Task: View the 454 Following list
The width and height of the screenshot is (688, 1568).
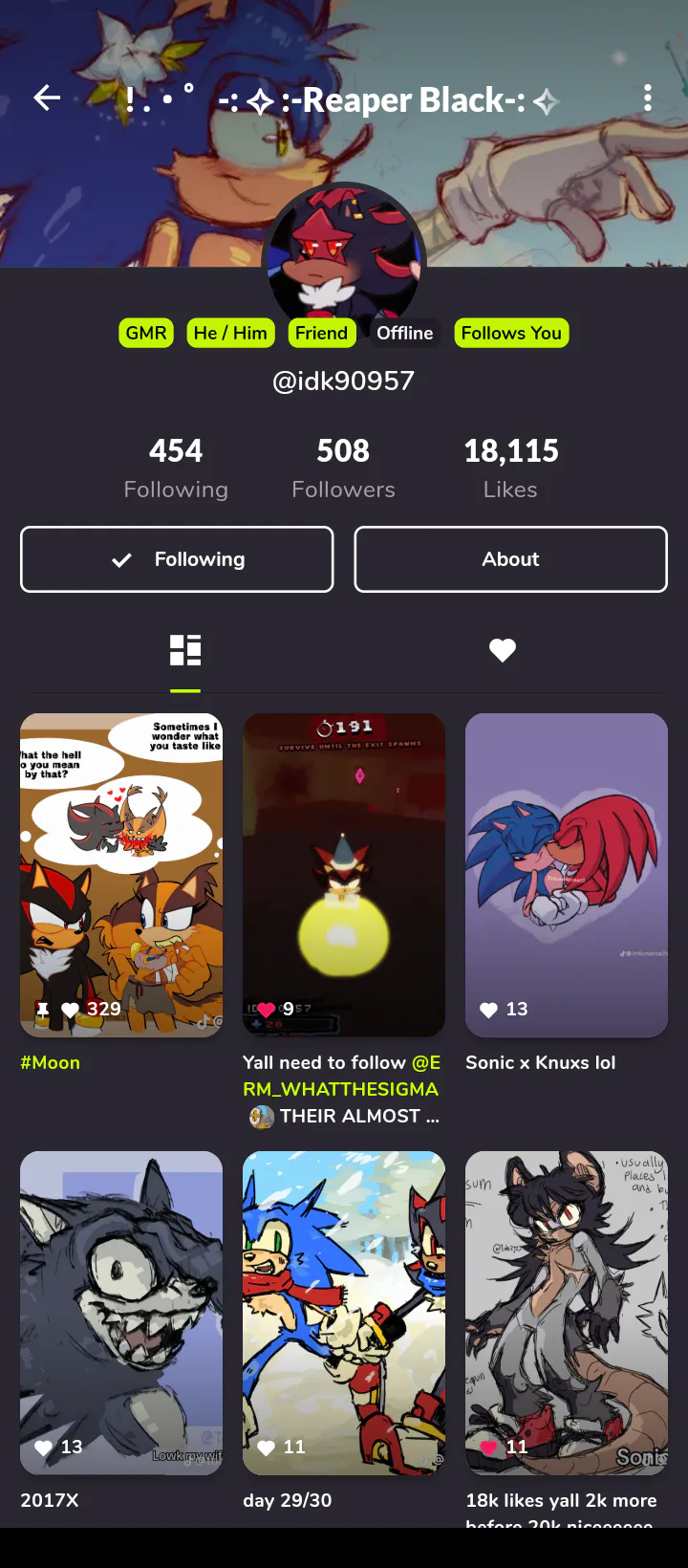Action: pos(176,468)
